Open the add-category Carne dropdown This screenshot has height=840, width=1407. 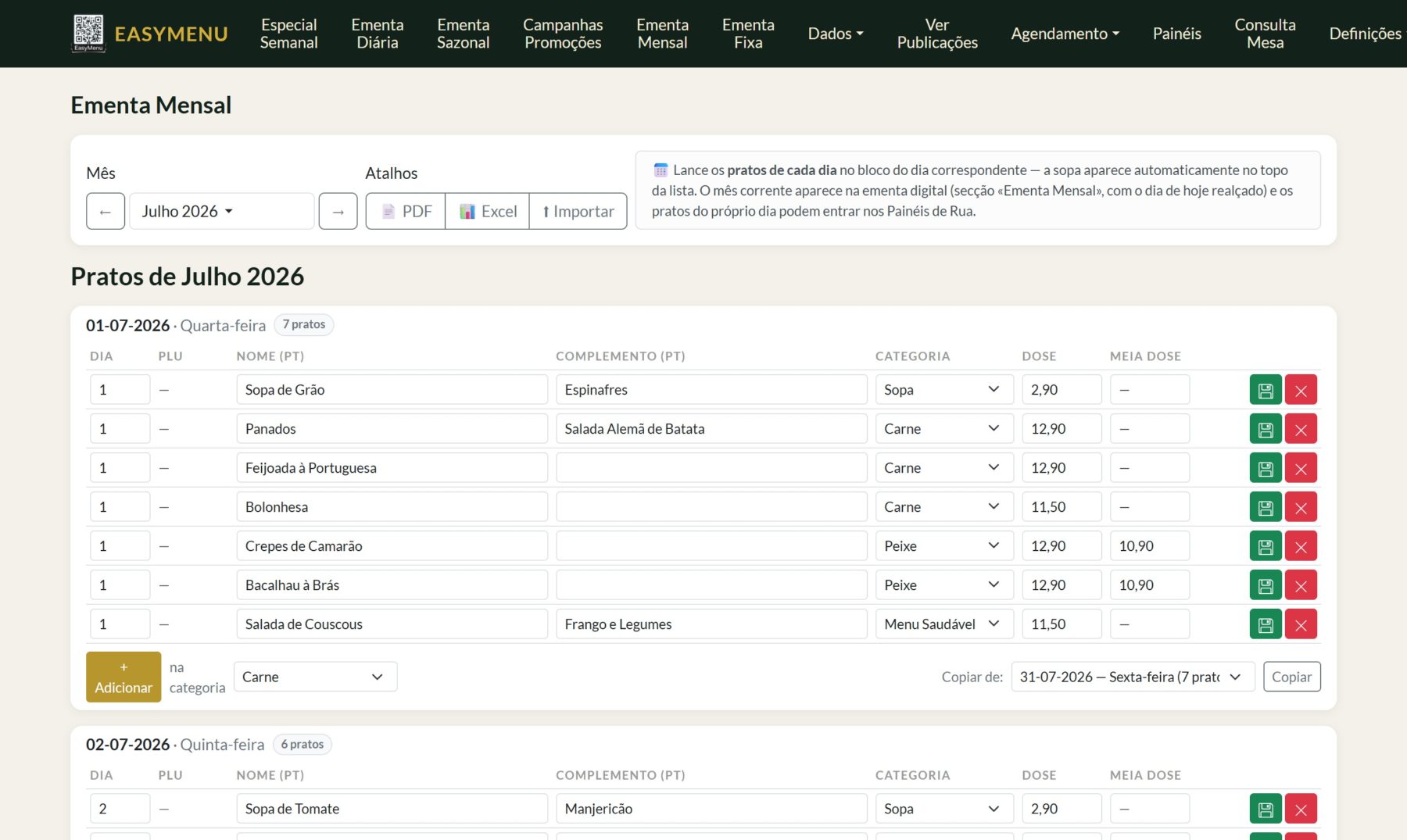315,677
